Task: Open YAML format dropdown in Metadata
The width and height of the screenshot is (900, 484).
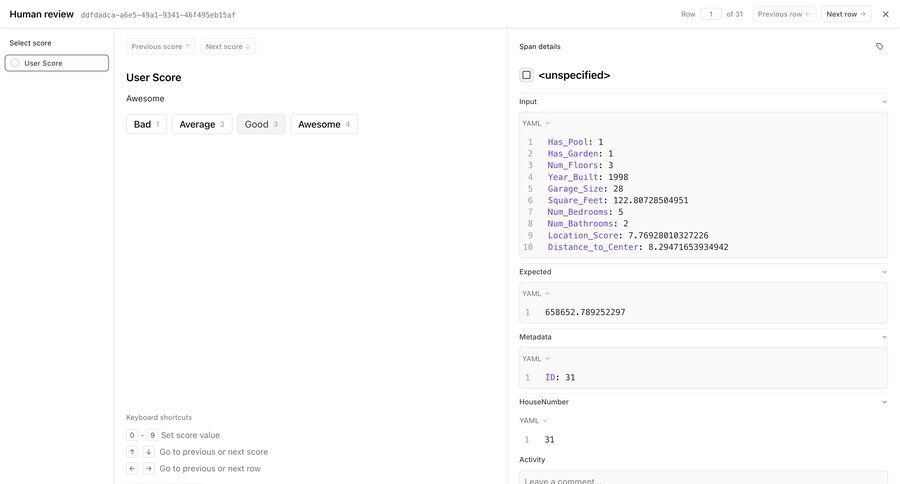Action: (x=536, y=359)
